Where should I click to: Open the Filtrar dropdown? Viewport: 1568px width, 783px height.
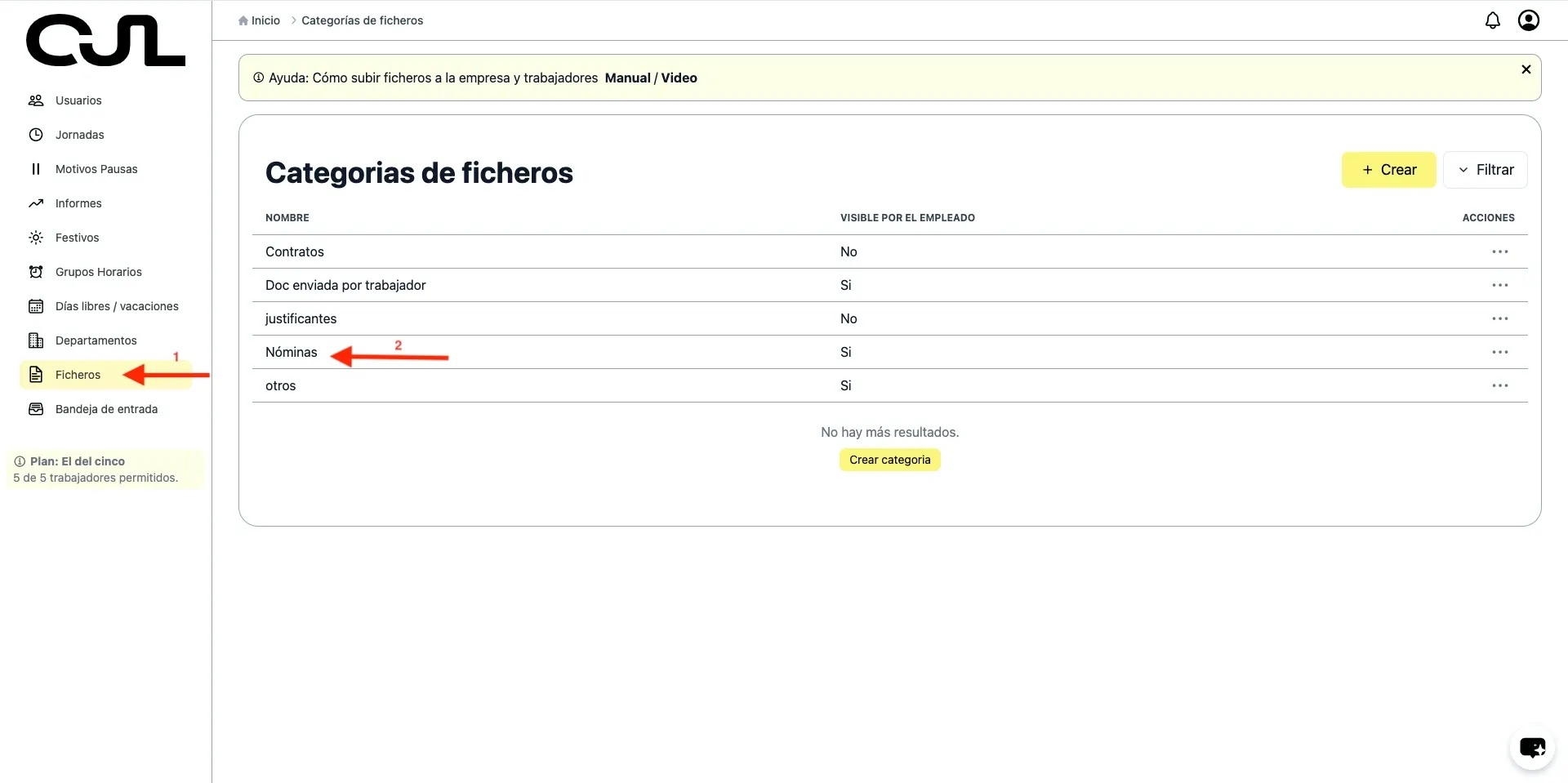coord(1486,170)
